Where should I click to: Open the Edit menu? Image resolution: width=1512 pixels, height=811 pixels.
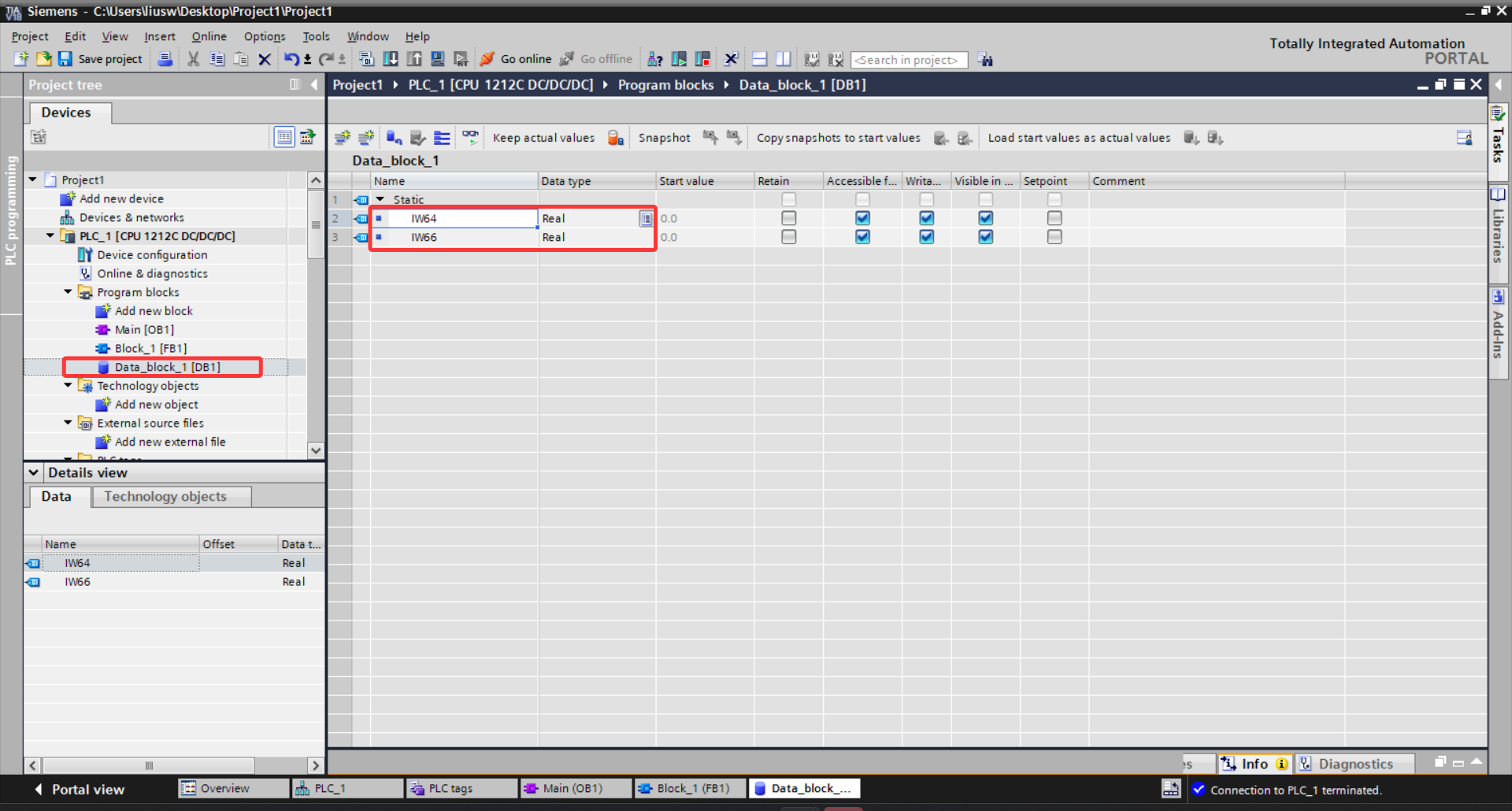76,36
